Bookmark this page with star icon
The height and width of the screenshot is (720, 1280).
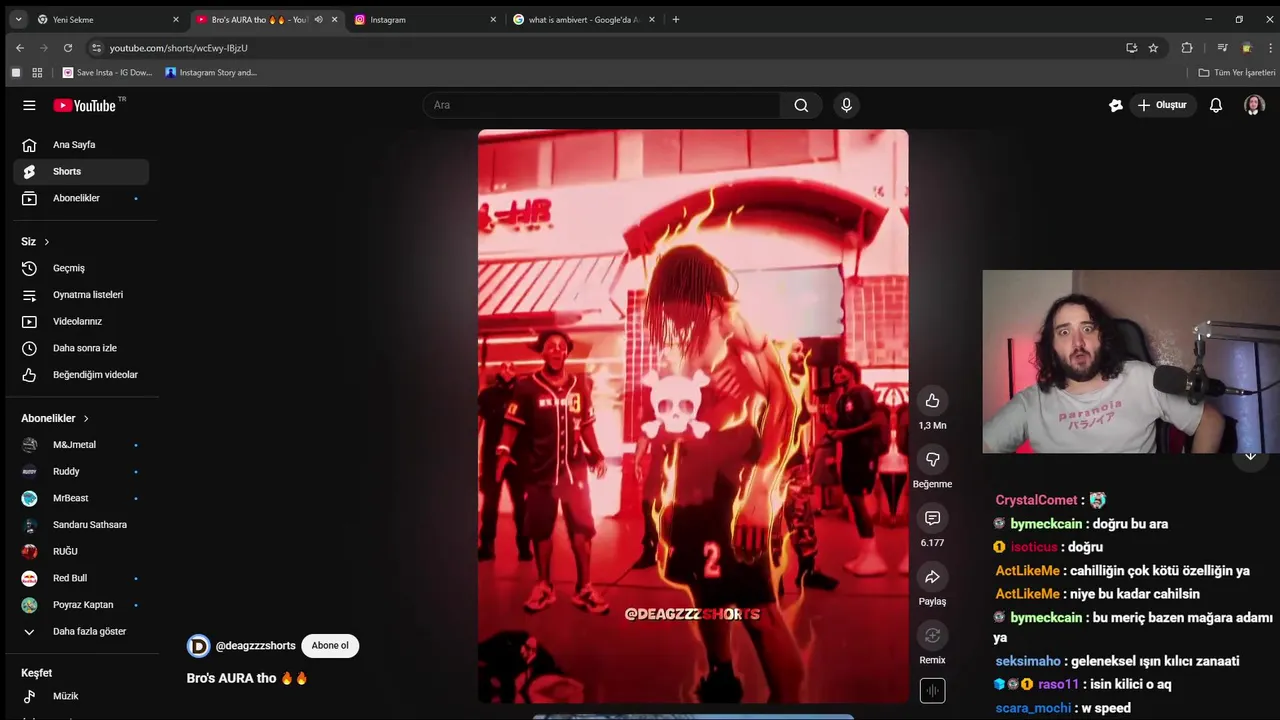tap(1153, 47)
